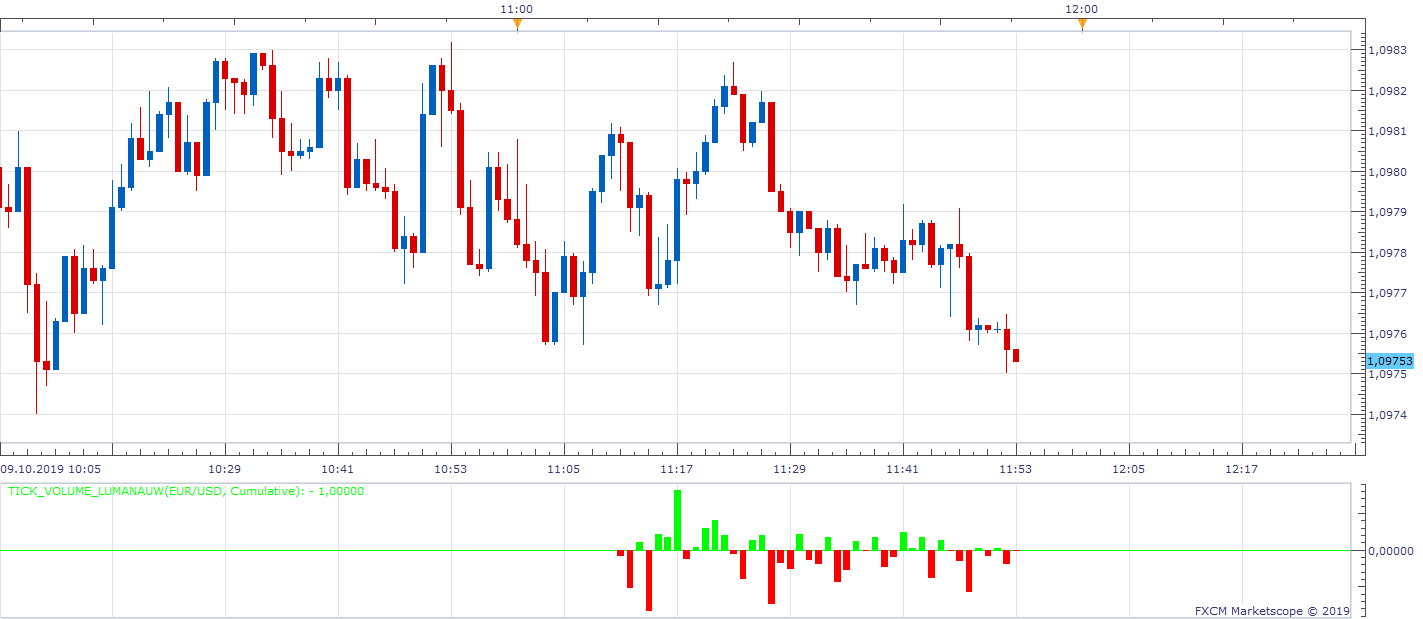Click the 1,0983 price axis value
This screenshot has width=1423, height=619.
[1389, 50]
